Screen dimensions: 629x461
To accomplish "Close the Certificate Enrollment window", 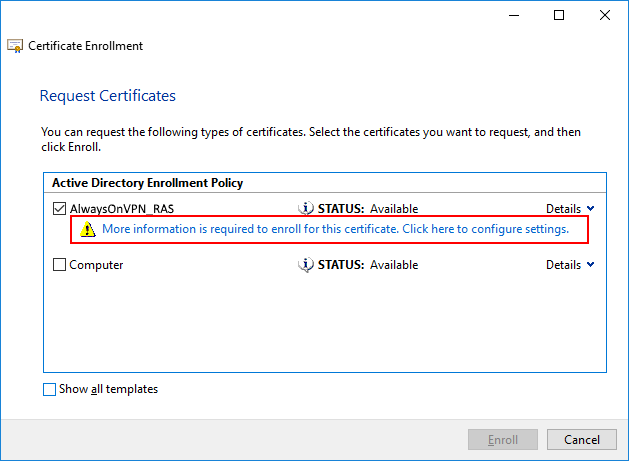I will (x=605, y=15).
